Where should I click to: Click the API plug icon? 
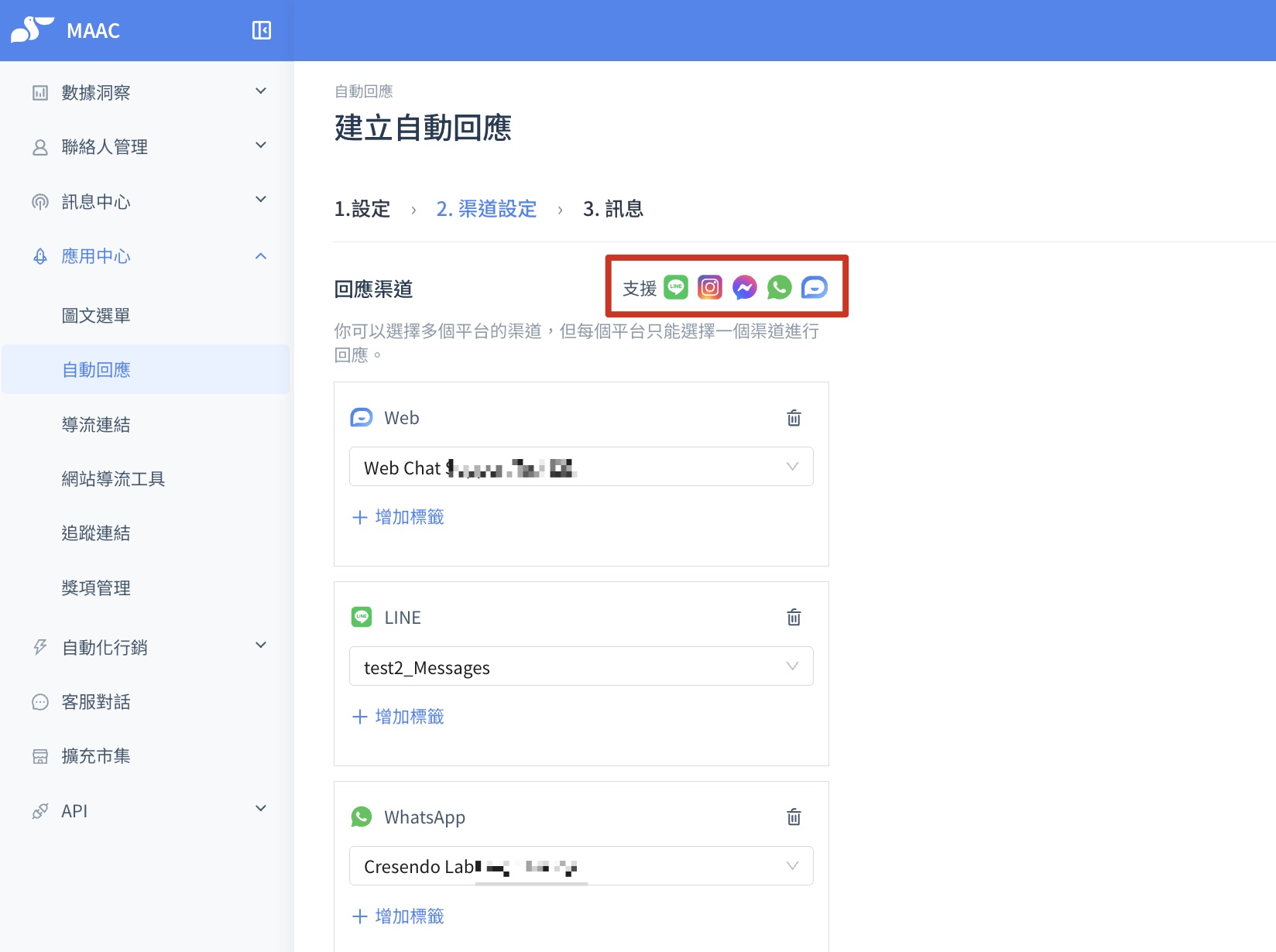[x=40, y=811]
